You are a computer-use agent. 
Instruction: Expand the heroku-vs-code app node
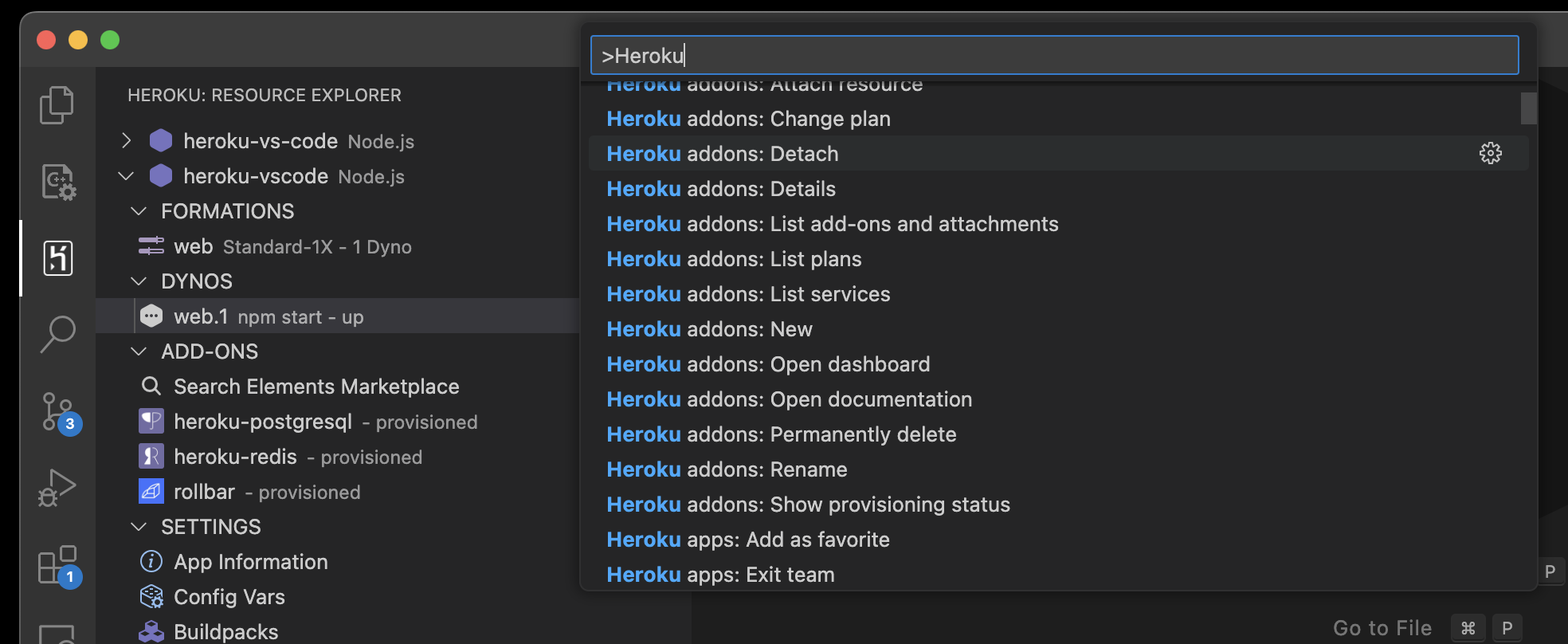pos(126,141)
